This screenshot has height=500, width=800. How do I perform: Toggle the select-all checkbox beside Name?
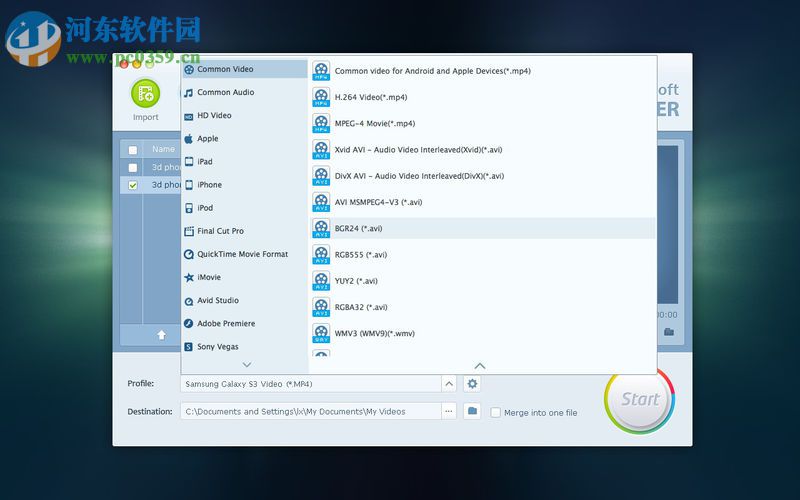tap(133, 149)
